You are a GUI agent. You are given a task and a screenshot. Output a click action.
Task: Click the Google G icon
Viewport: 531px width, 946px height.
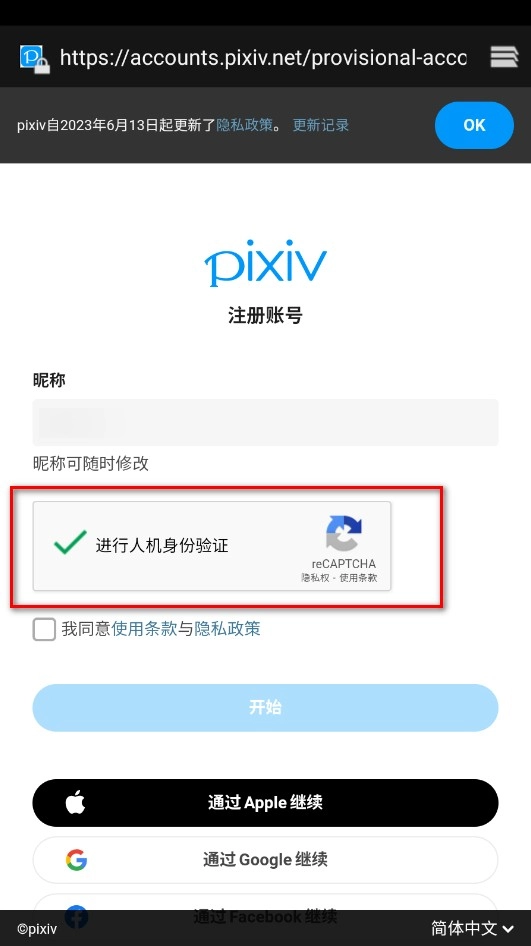pyautogui.click(x=77, y=859)
